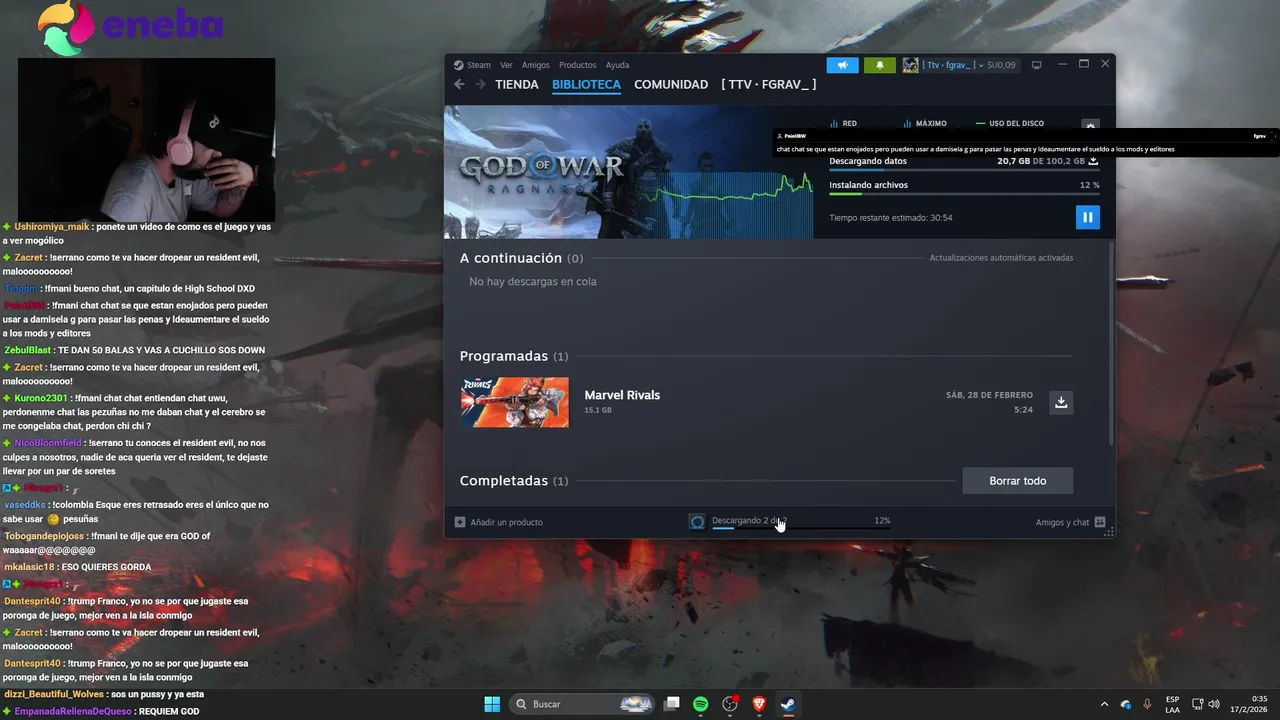Click the Programadas (1) section heading
The height and width of the screenshot is (720, 1280).
point(514,356)
